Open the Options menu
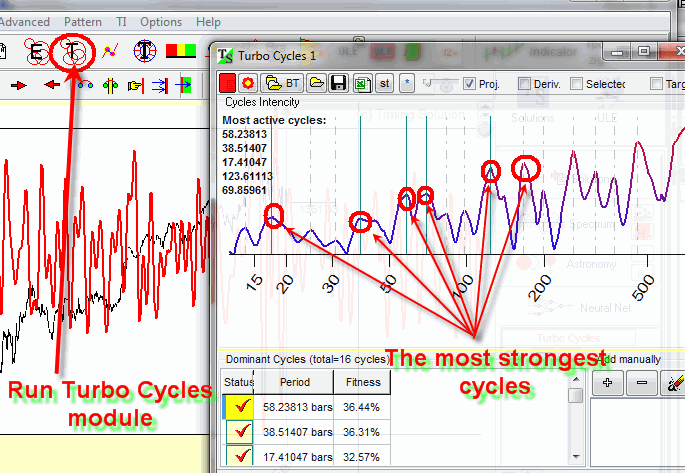The height and width of the screenshot is (473, 685). point(161,21)
